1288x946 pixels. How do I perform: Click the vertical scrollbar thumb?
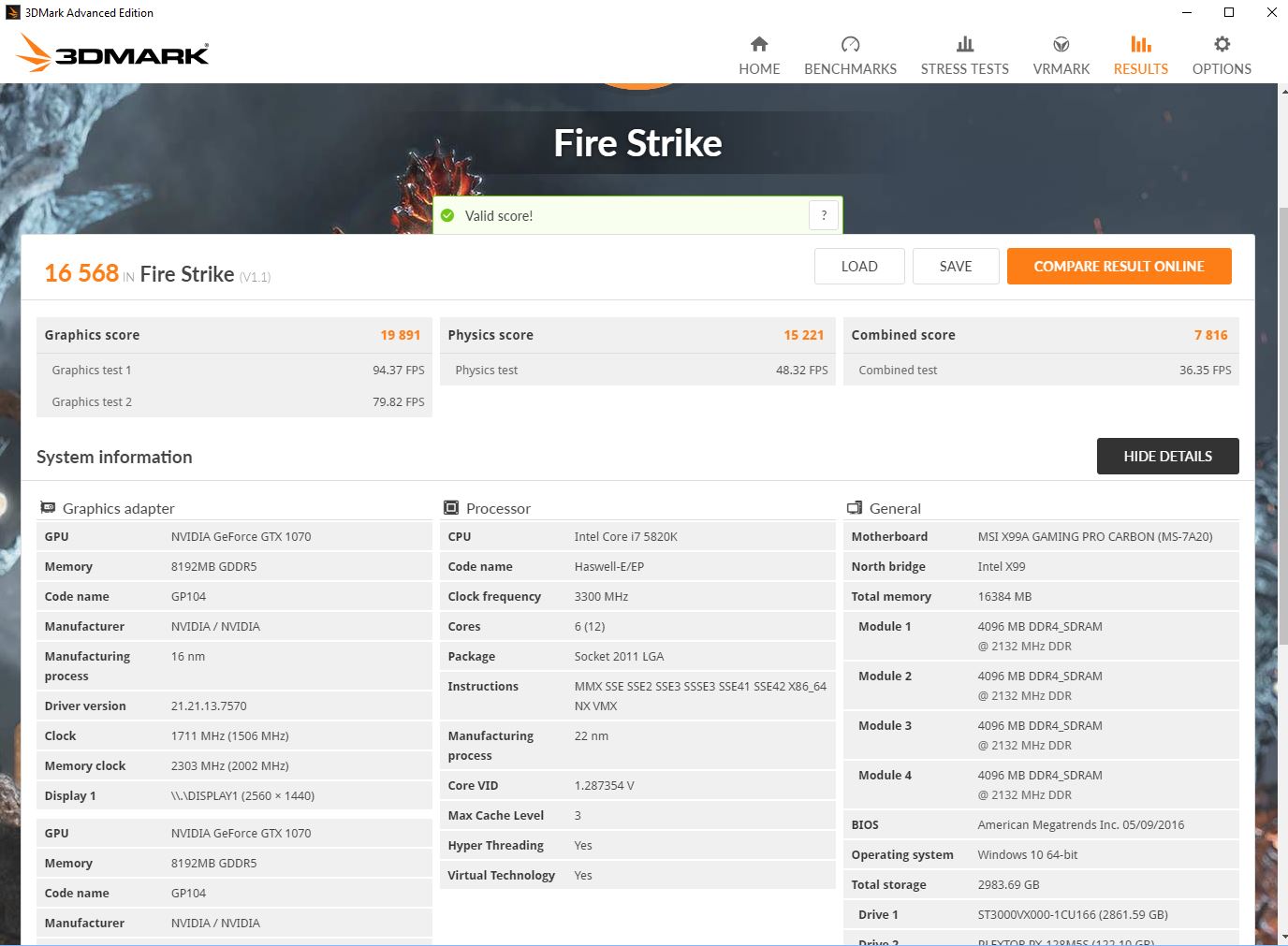pyautogui.click(x=1283, y=426)
